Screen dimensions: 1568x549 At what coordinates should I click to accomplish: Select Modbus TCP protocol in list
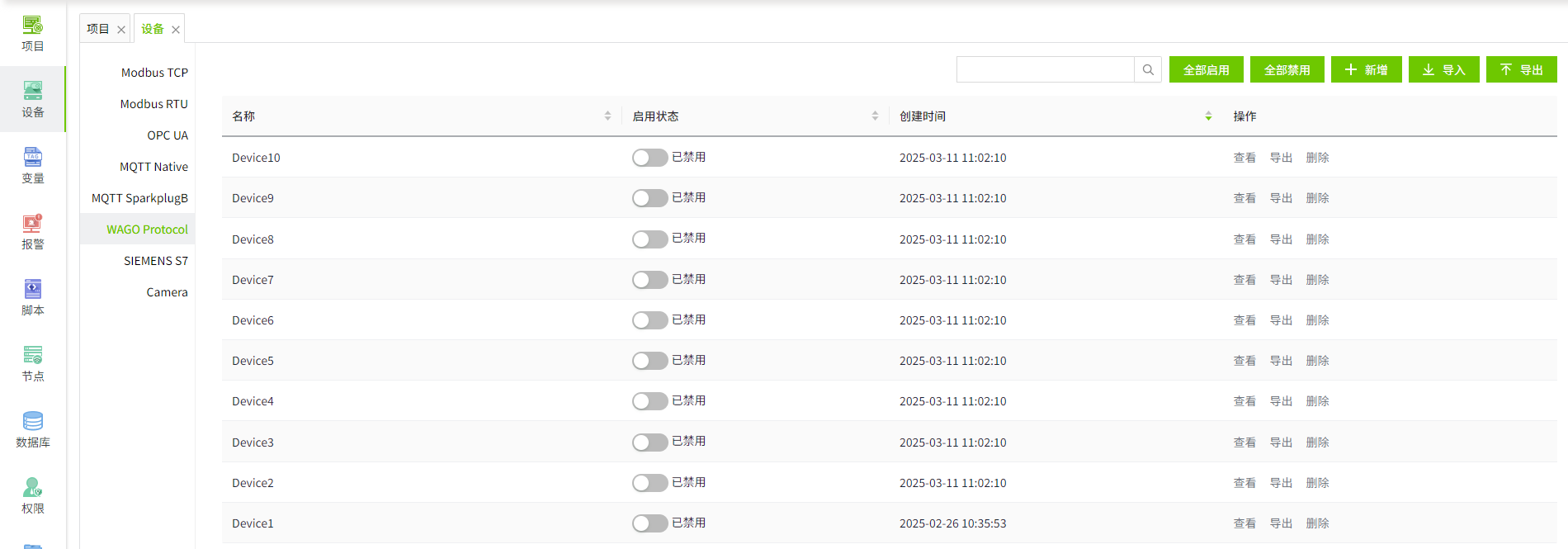pos(154,73)
